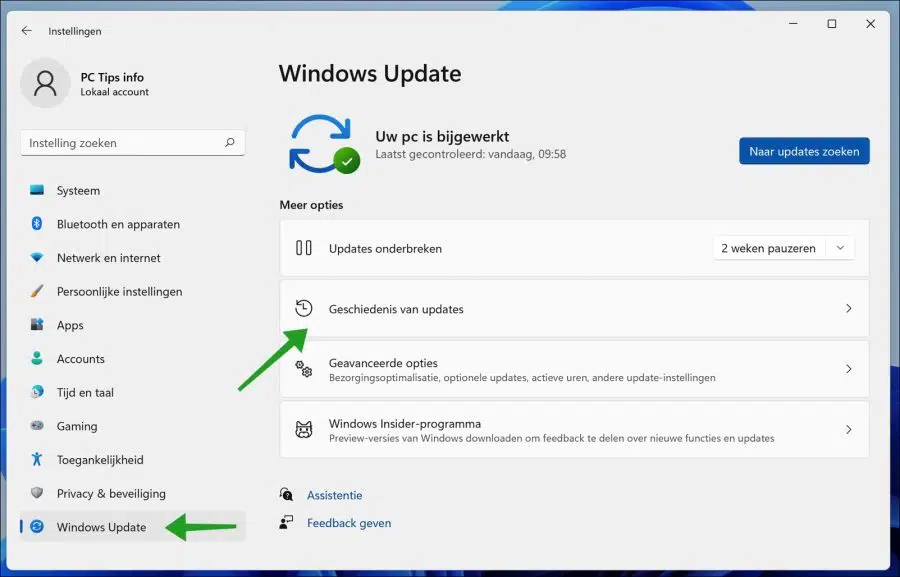Image resolution: width=900 pixels, height=577 pixels.
Task: Open Persoonlijke instellingen
Action: pos(133,292)
